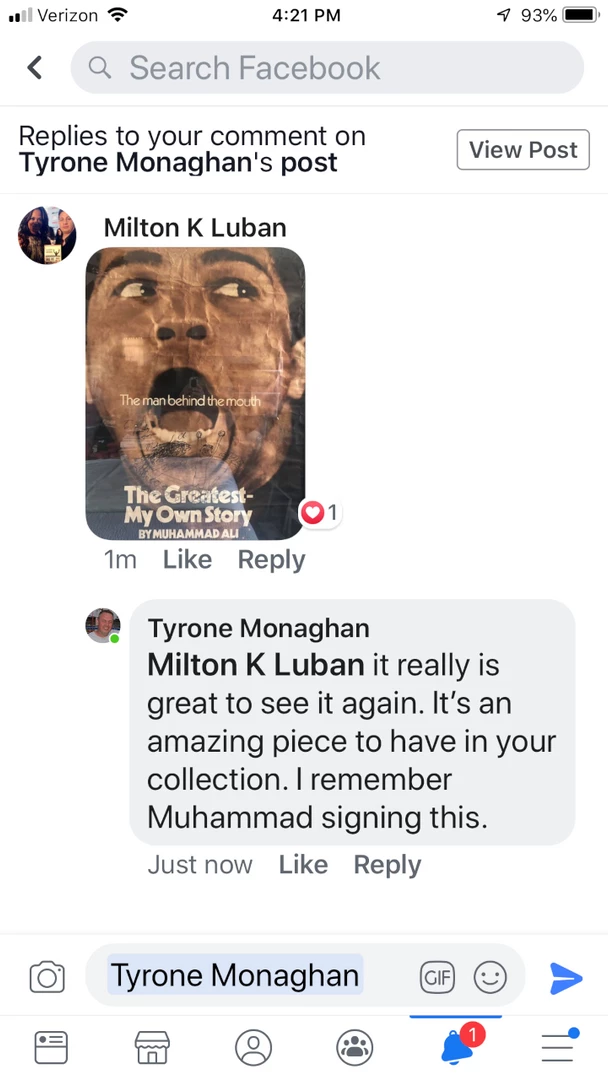Tap Milton K Luban's profile picture

point(47,236)
